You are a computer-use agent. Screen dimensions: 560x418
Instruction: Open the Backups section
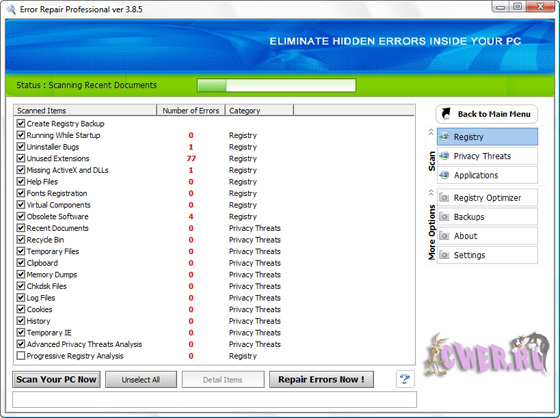click(x=487, y=217)
